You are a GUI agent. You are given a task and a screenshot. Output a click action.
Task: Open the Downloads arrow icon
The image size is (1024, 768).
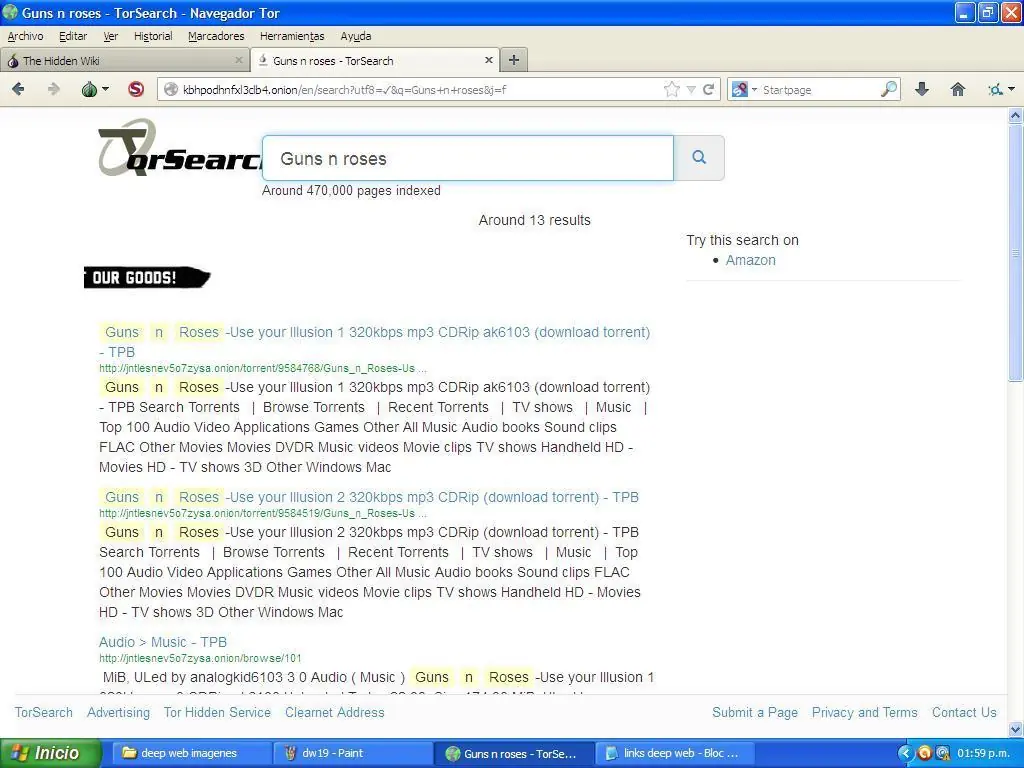tap(921, 89)
